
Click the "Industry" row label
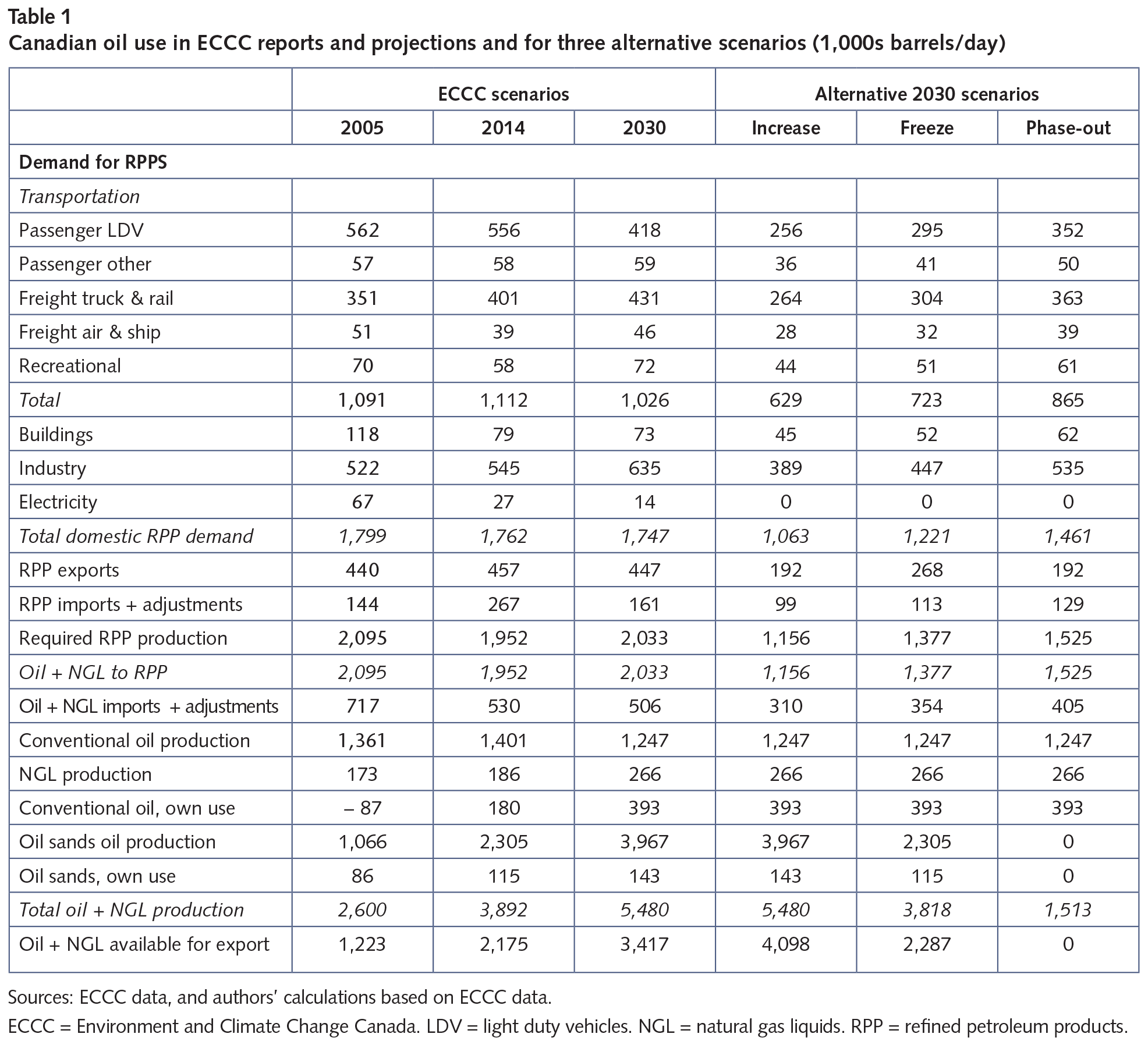tap(52, 468)
